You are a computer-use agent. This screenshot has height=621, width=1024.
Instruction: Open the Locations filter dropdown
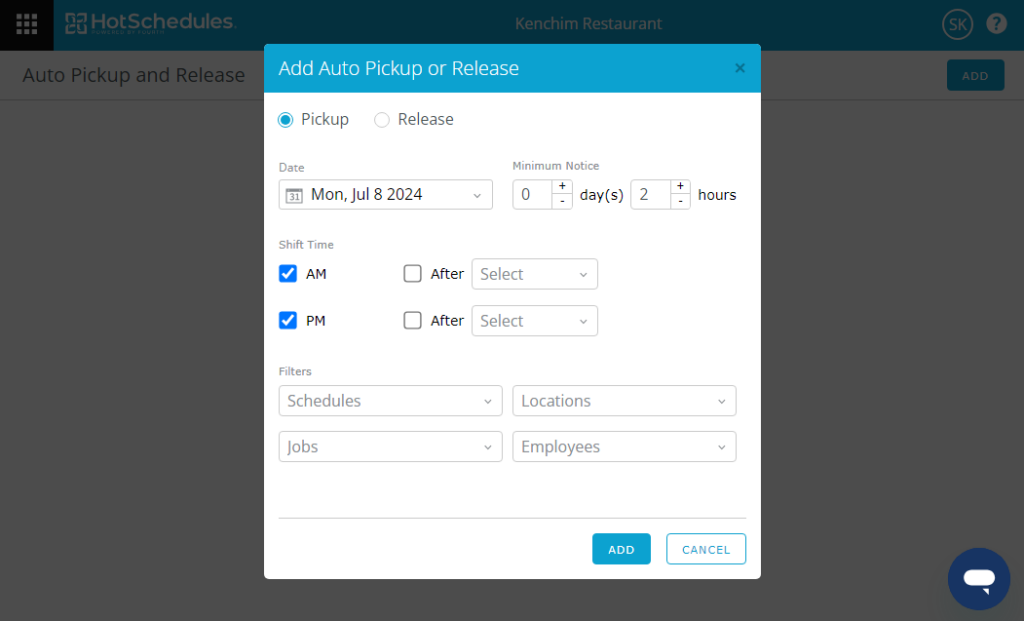pyautogui.click(x=624, y=401)
